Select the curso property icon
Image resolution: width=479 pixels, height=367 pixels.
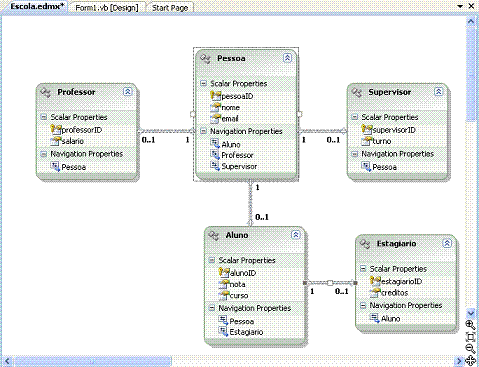[x=224, y=295]
